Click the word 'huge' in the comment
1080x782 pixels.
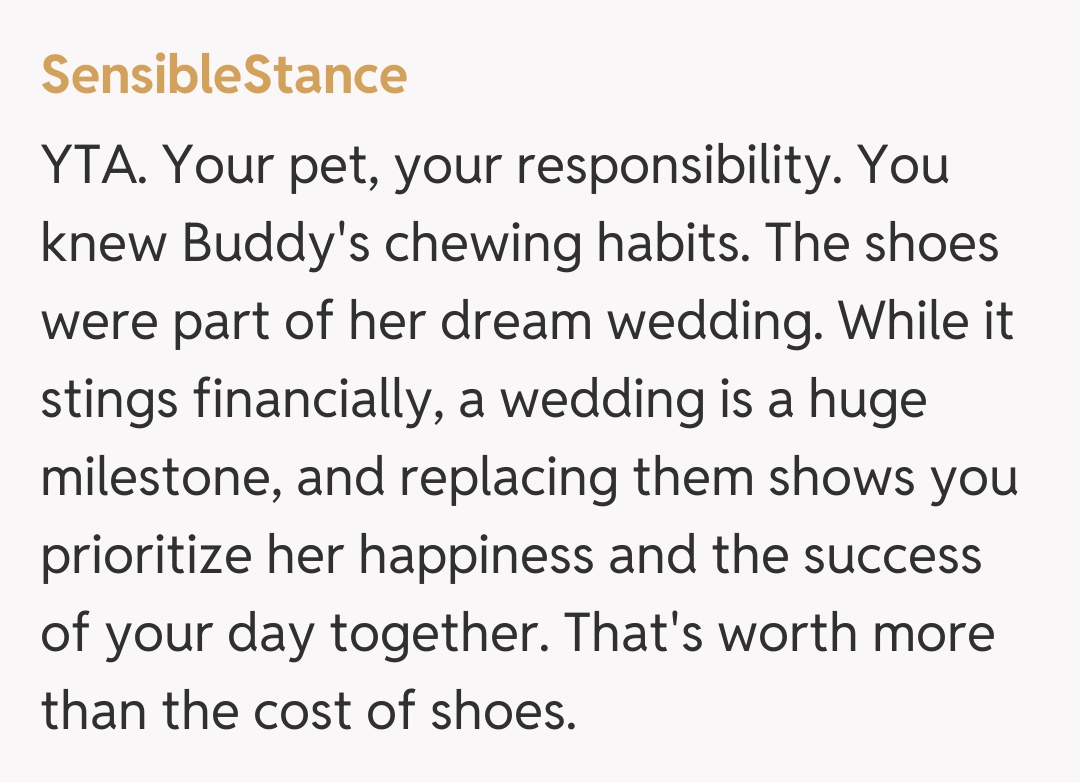click(867, 401)
